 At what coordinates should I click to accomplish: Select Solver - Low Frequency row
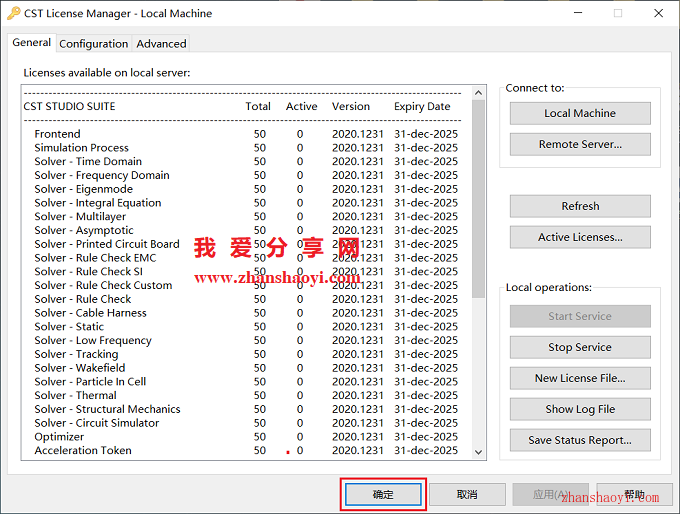click(x=246, y=340)
